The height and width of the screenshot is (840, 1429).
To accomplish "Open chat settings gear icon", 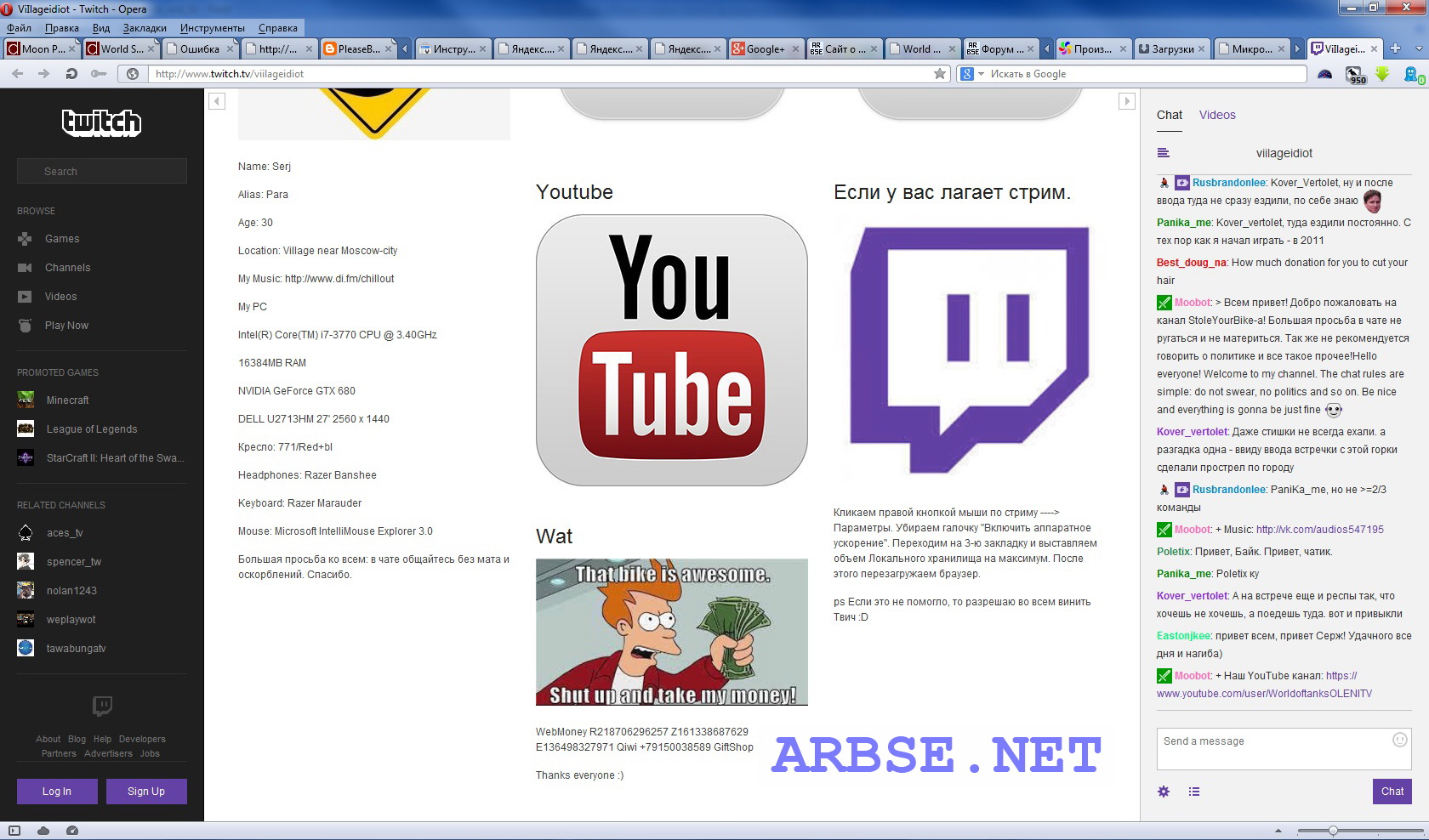I will [1164, 792].
